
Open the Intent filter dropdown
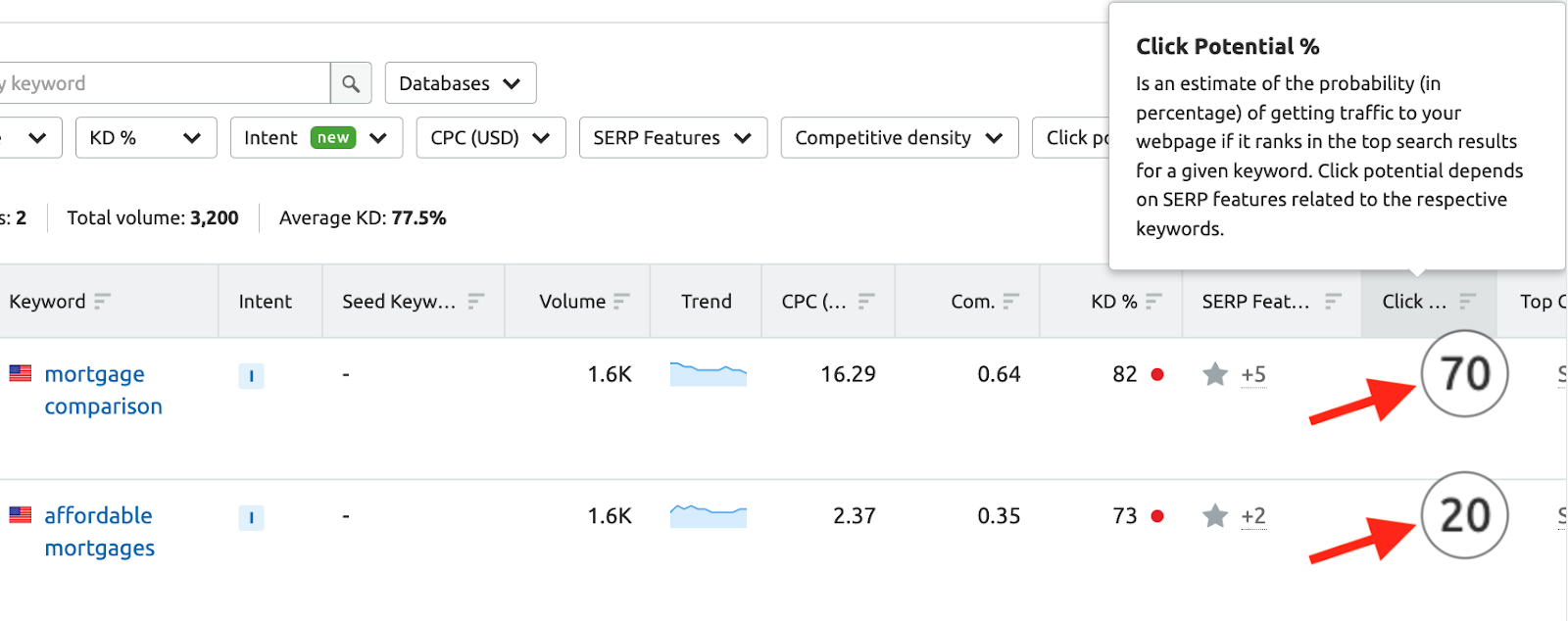click(x=316, y=137)
